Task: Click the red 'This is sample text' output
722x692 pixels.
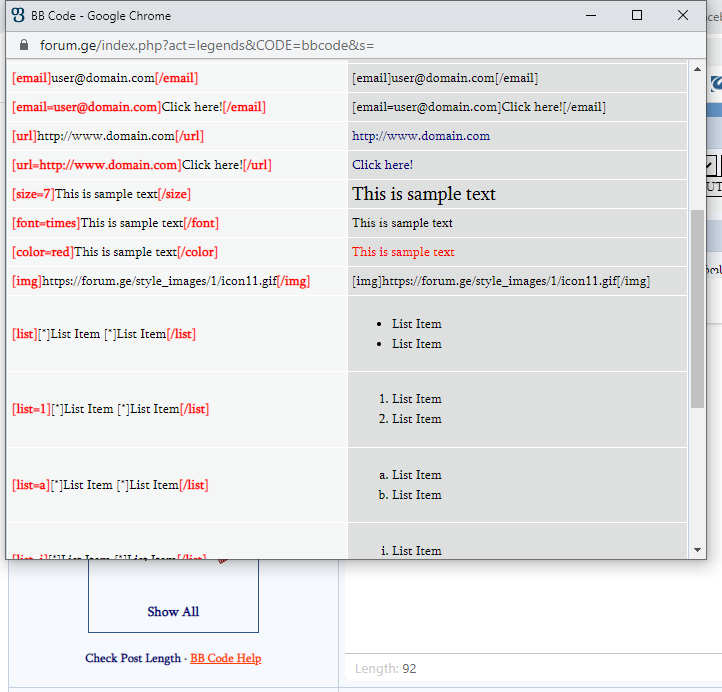Action: click(x=403, y=252)
